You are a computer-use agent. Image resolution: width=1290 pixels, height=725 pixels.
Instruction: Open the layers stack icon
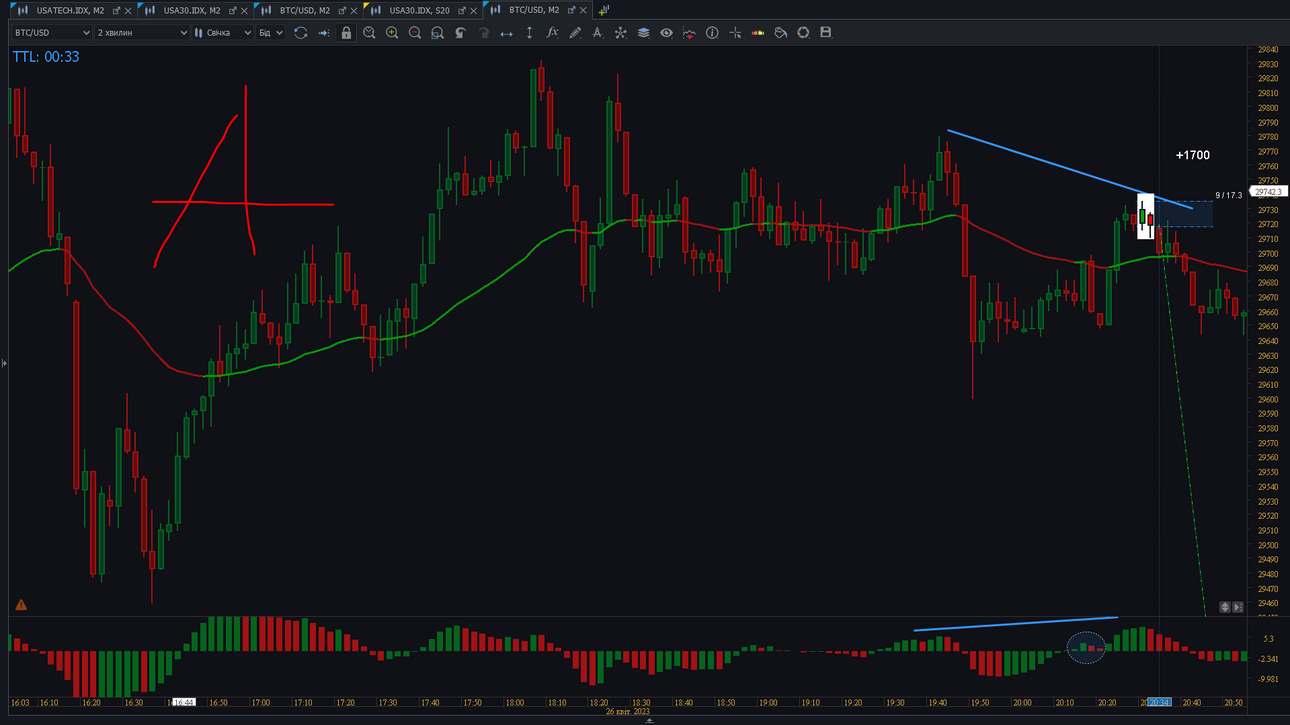point(643,33)
